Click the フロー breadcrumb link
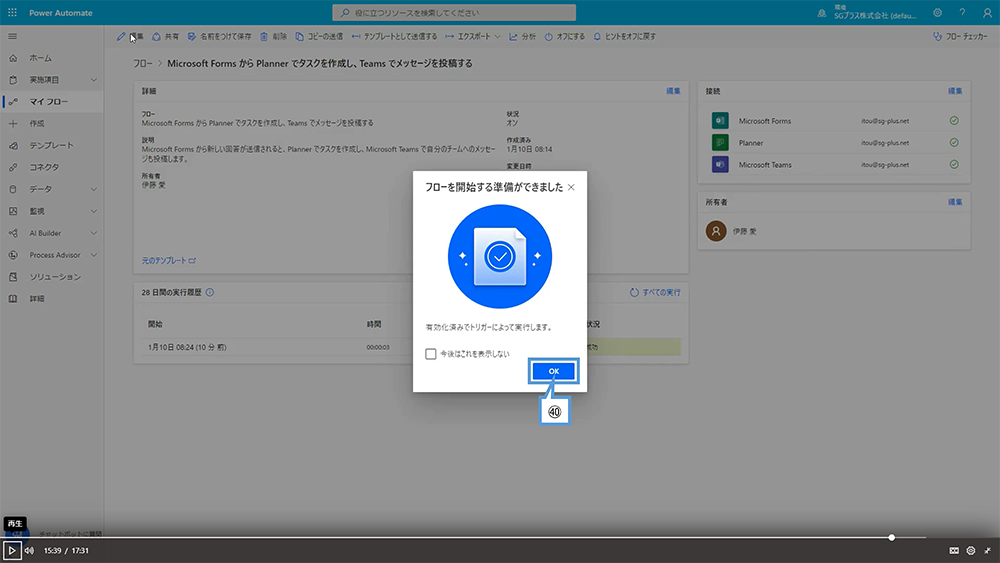The height and width of the screenshot is (563, 1000). pos(142,64)
